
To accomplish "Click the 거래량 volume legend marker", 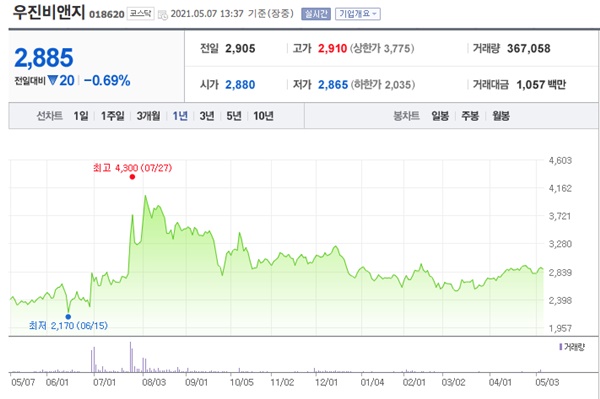I will (561, 347).
